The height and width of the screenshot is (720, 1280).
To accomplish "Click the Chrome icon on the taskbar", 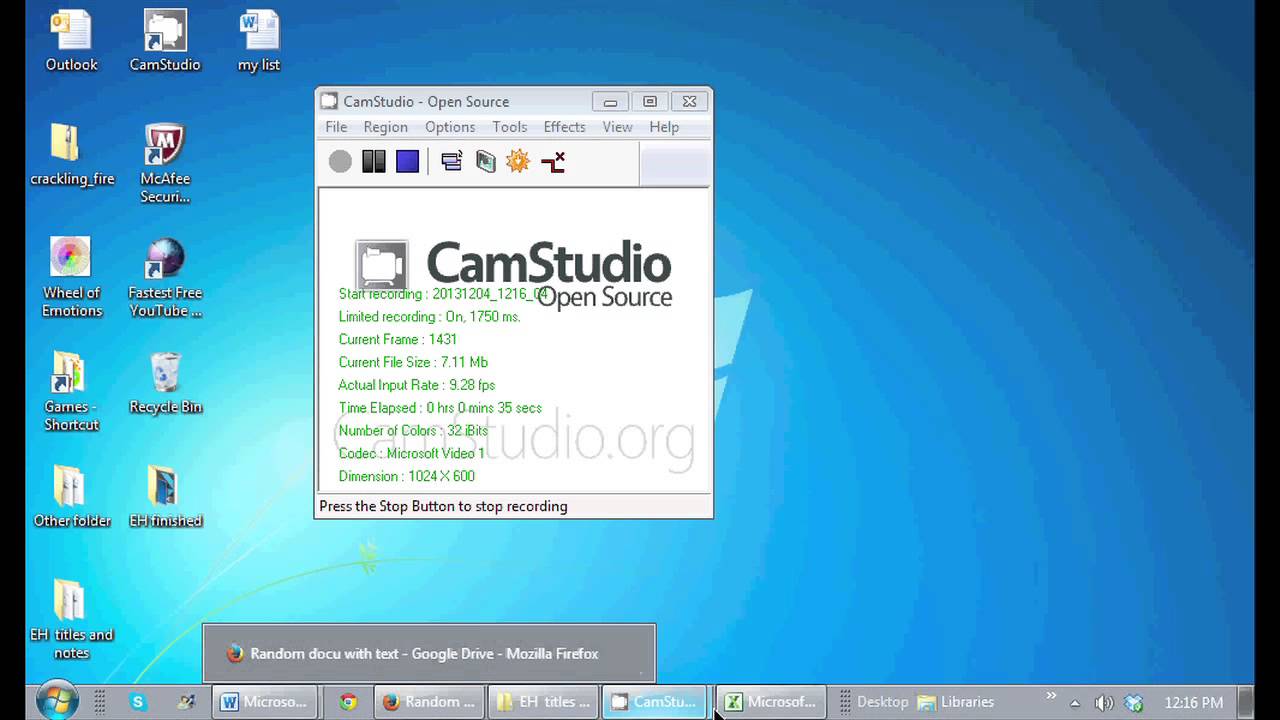I will point(348,702).
